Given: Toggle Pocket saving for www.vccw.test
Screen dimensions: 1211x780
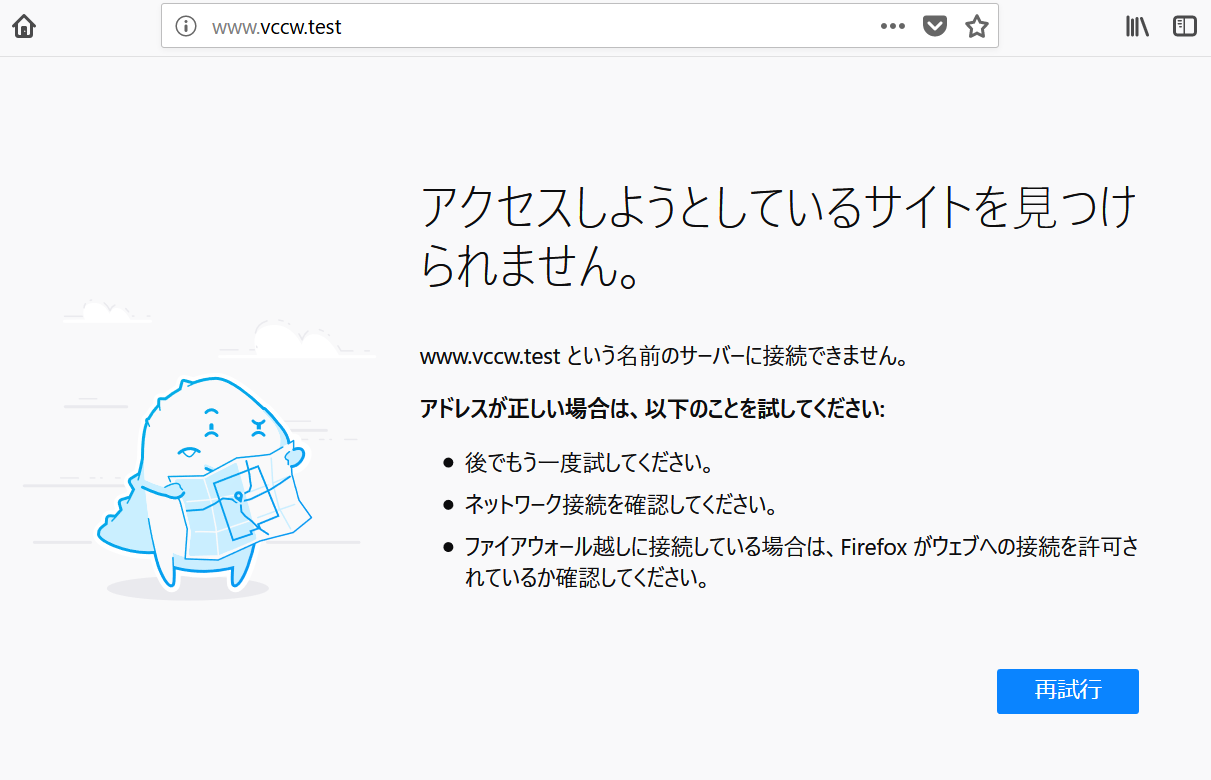Looking at the screenshot, I should [934, 26].
